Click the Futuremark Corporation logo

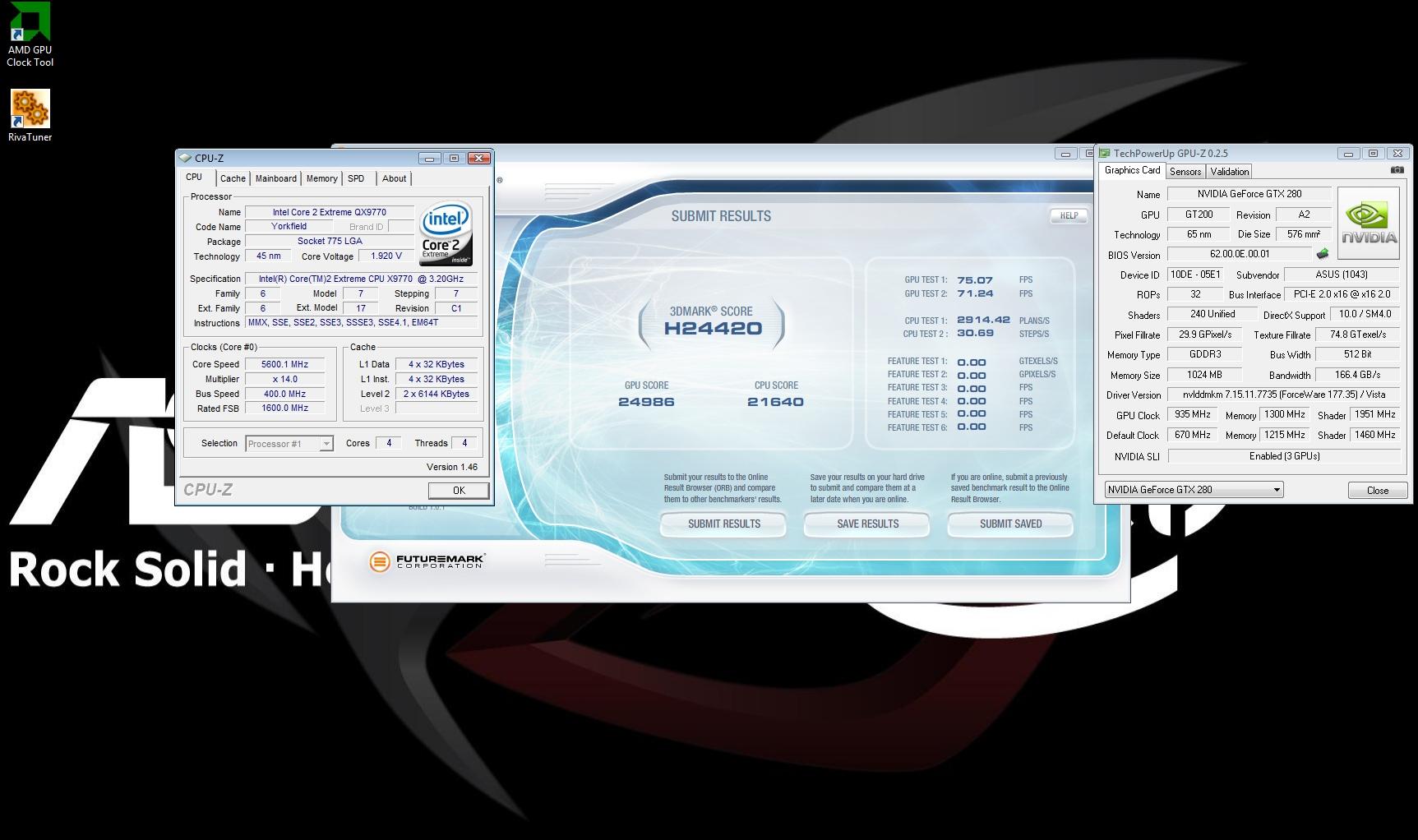427,561
